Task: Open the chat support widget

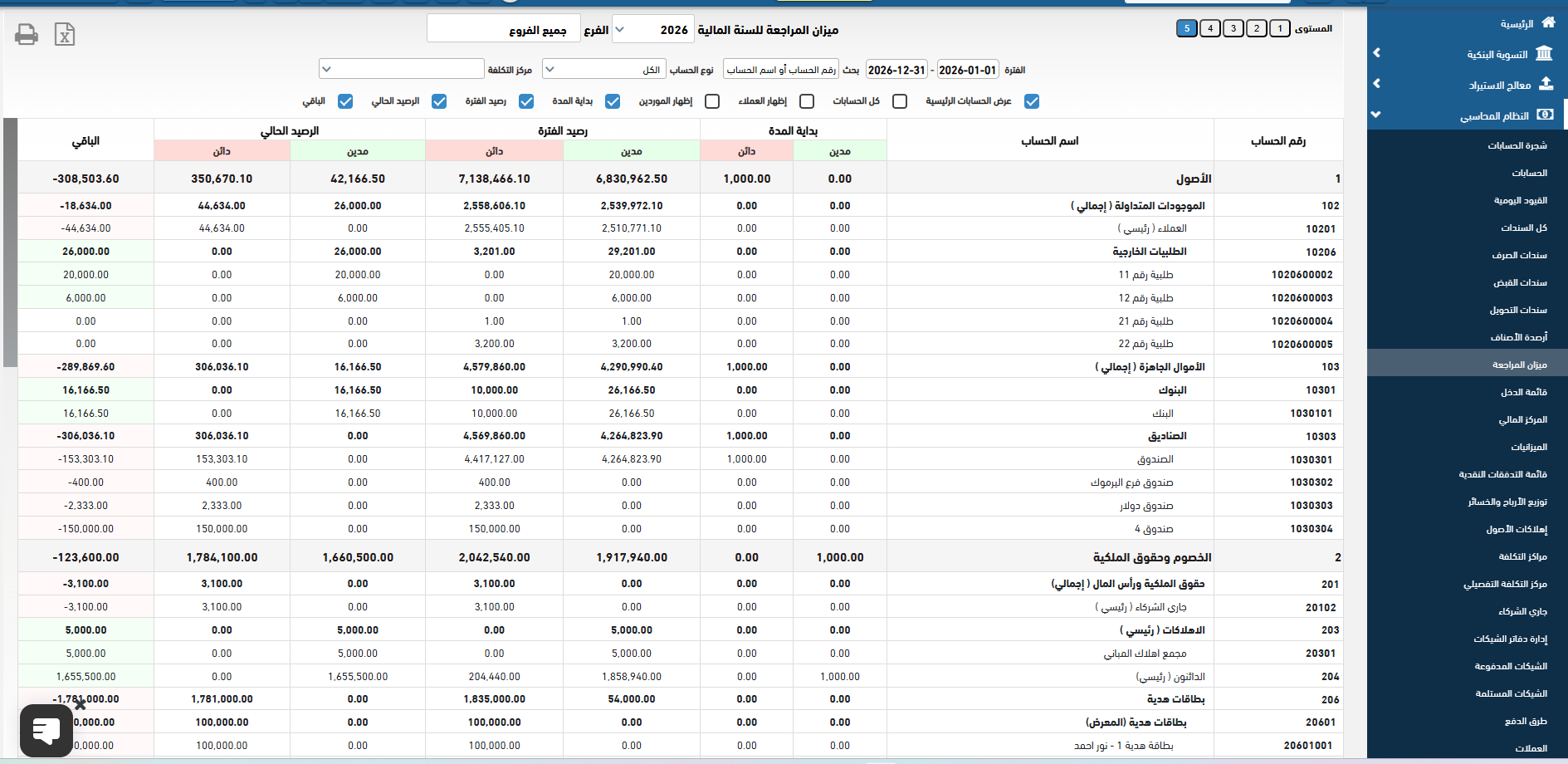Action: tap(46, 731)
